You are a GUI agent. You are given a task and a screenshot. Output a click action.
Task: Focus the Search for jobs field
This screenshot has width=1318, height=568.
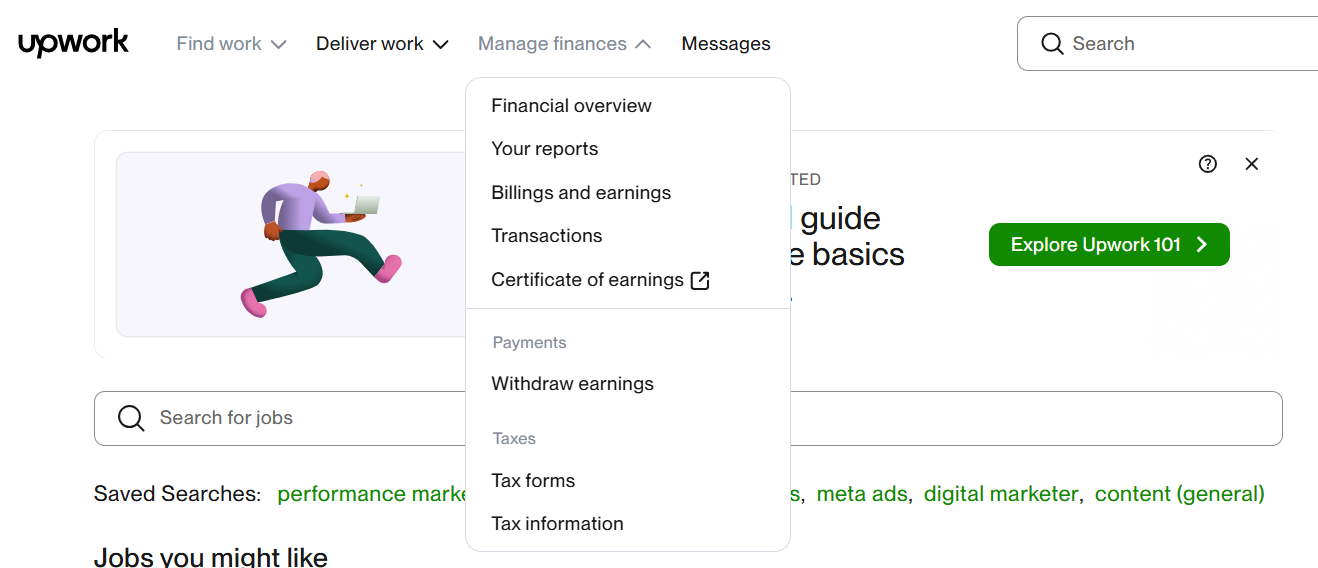pyautogui.click(x=300, y=418)
